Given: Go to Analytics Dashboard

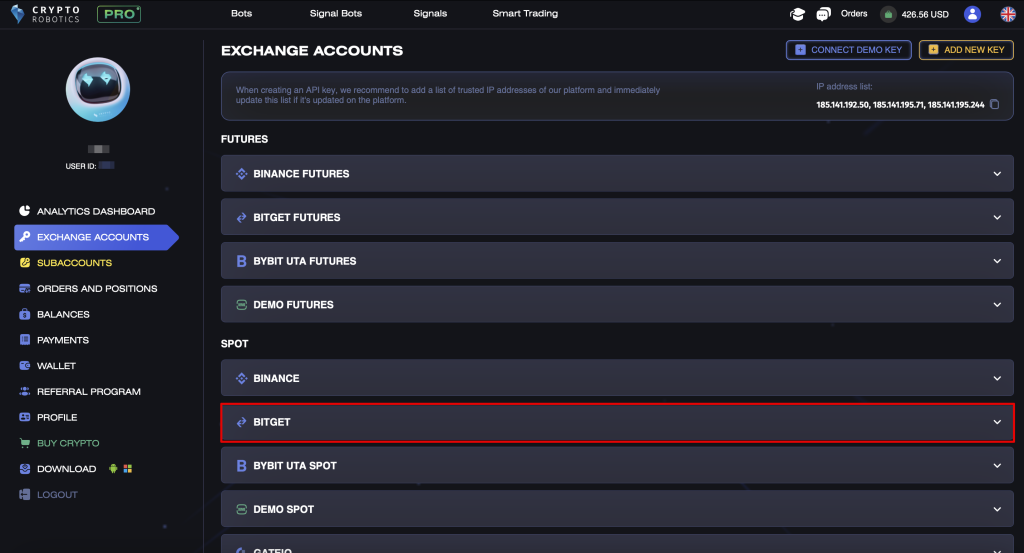Looking at the screenshot, I should [x=96, y=211].
